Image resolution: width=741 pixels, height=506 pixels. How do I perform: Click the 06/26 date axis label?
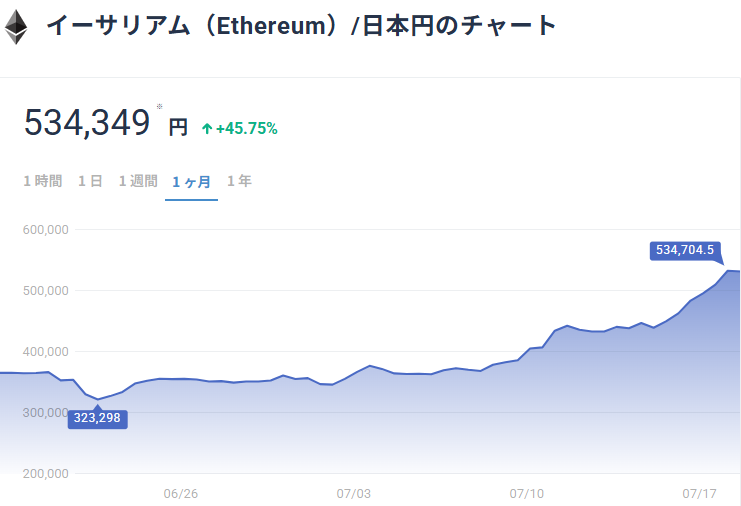(x=180, y=494)
